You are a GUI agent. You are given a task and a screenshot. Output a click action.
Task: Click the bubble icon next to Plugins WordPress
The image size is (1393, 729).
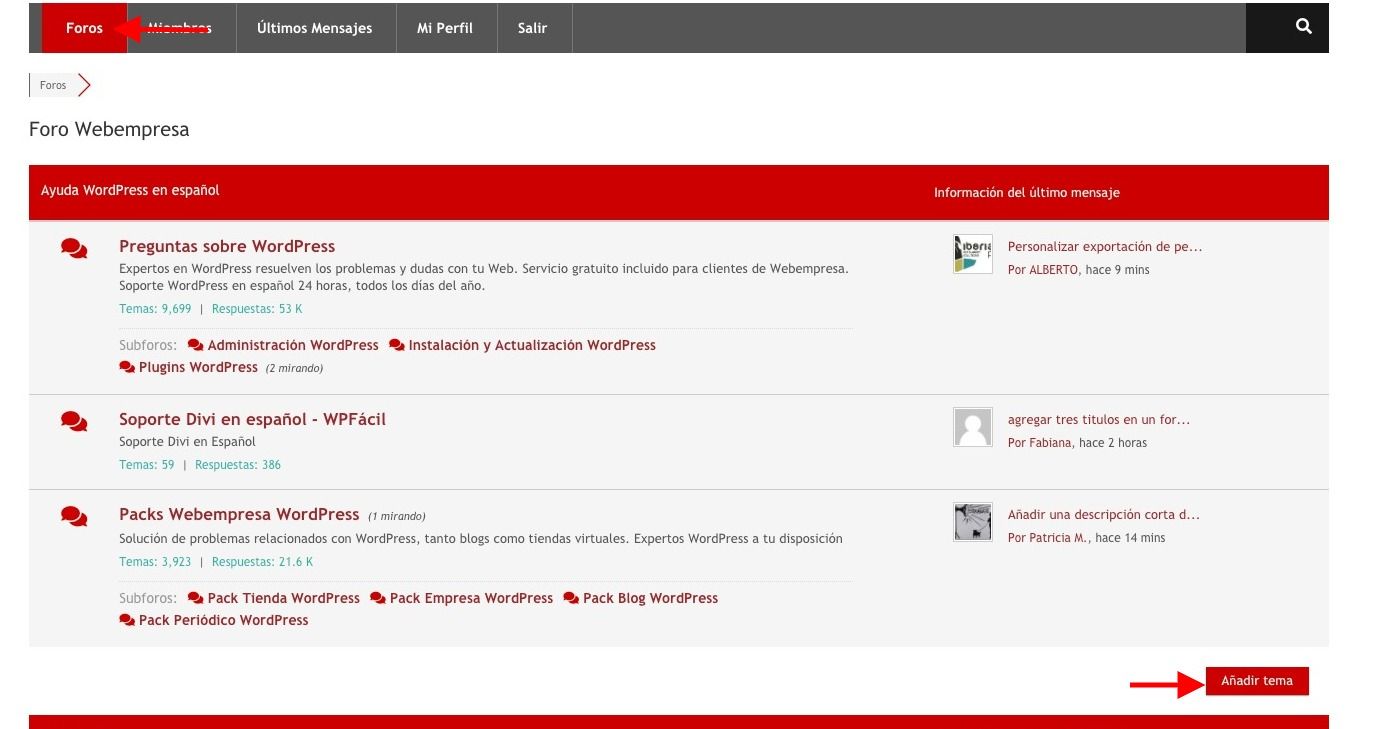coord(127,367)
